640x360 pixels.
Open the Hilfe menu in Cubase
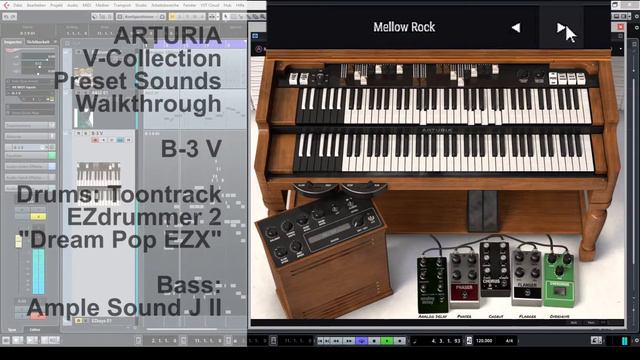(x=240, y=5)
